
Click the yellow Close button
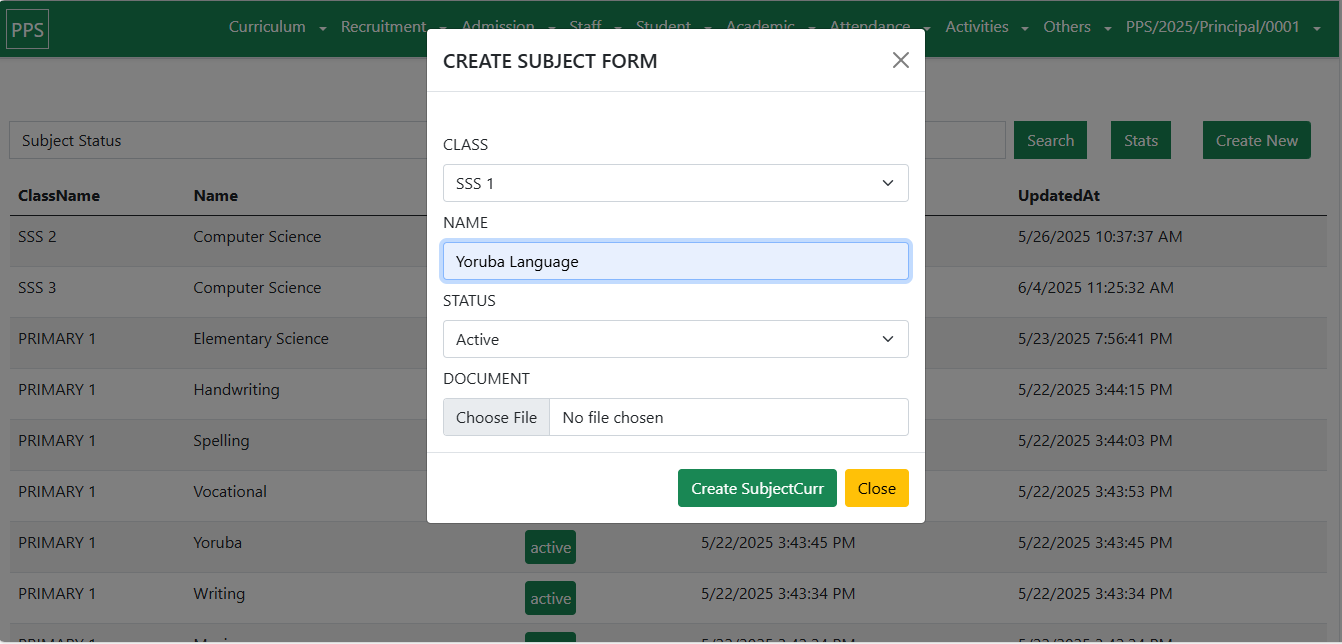(876, 488)
